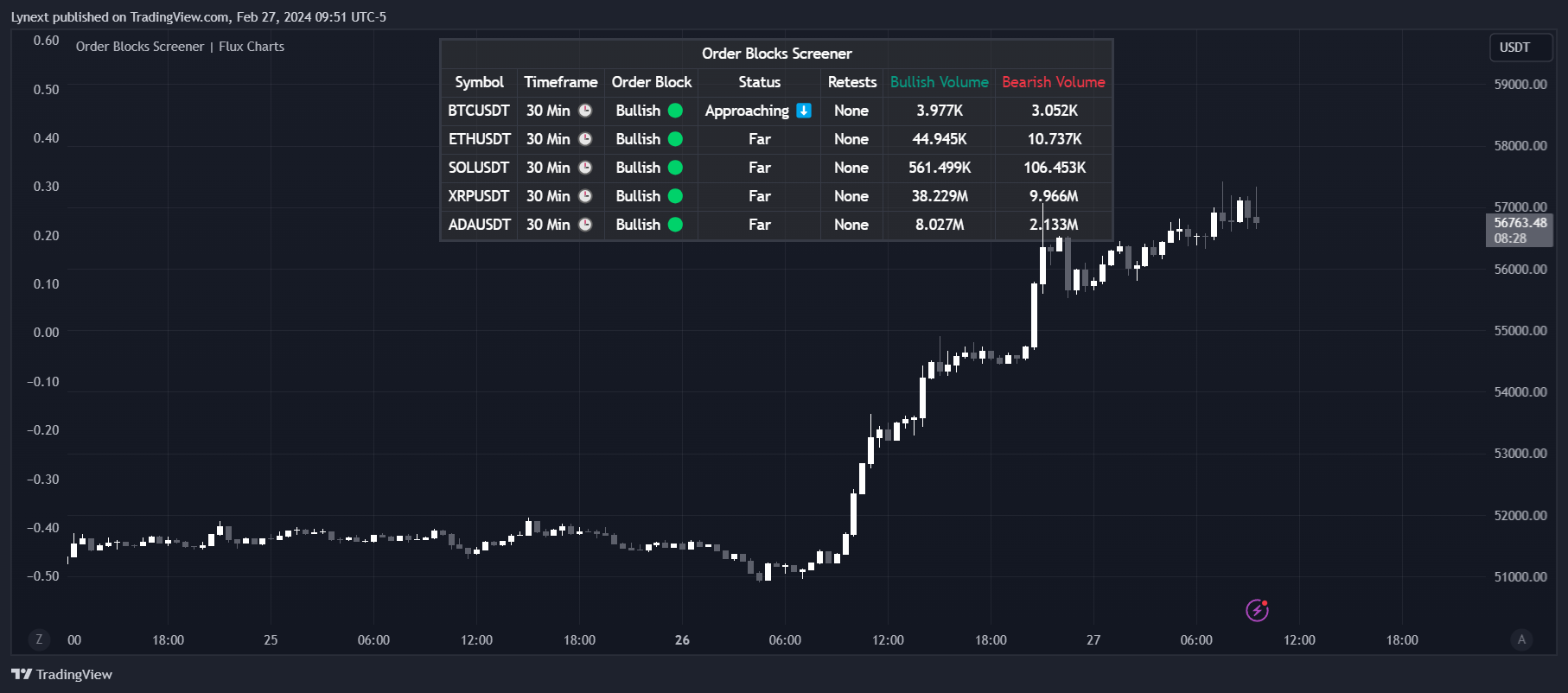Select the ETHUSDT symbol cell
The image size is (1568, 693).
coord(479,139)
